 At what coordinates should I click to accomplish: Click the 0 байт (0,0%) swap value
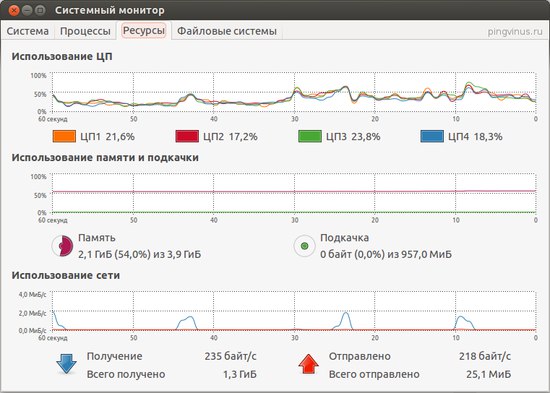[386, 254]
